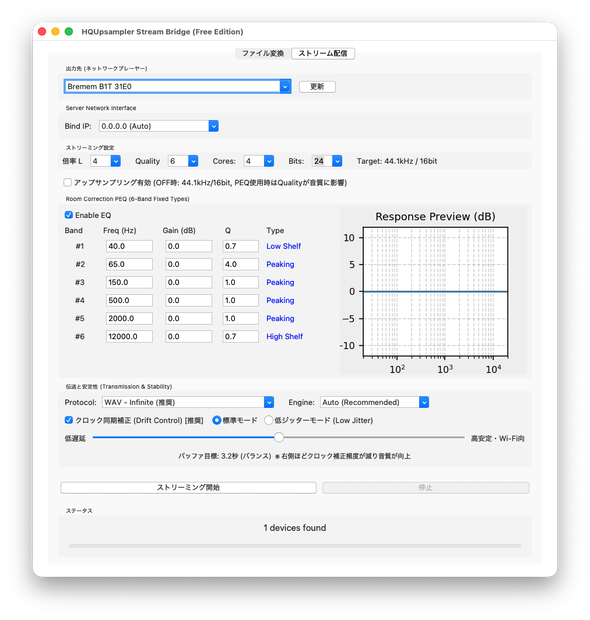Viewport: 590px width, 620px height.
Task: Click the Low Shelf type label
Action: click(x=284, y=246)
